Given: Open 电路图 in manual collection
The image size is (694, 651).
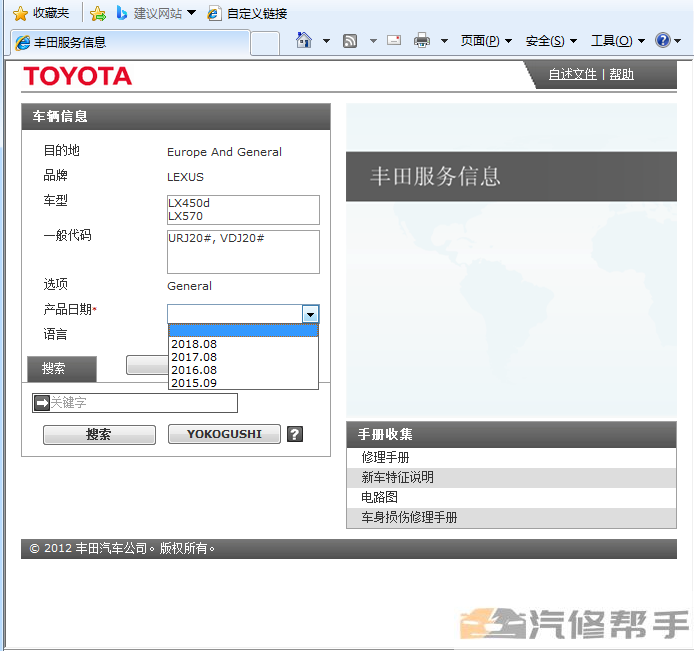Looking at the screenshot, I should (511, 497).
